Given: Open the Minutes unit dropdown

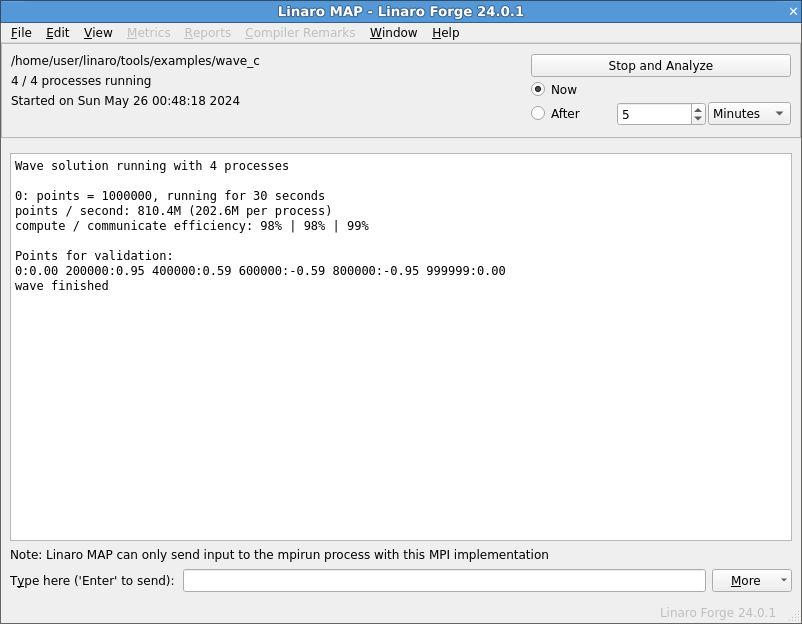Looking at the screenshot, I should click(749, 114).
